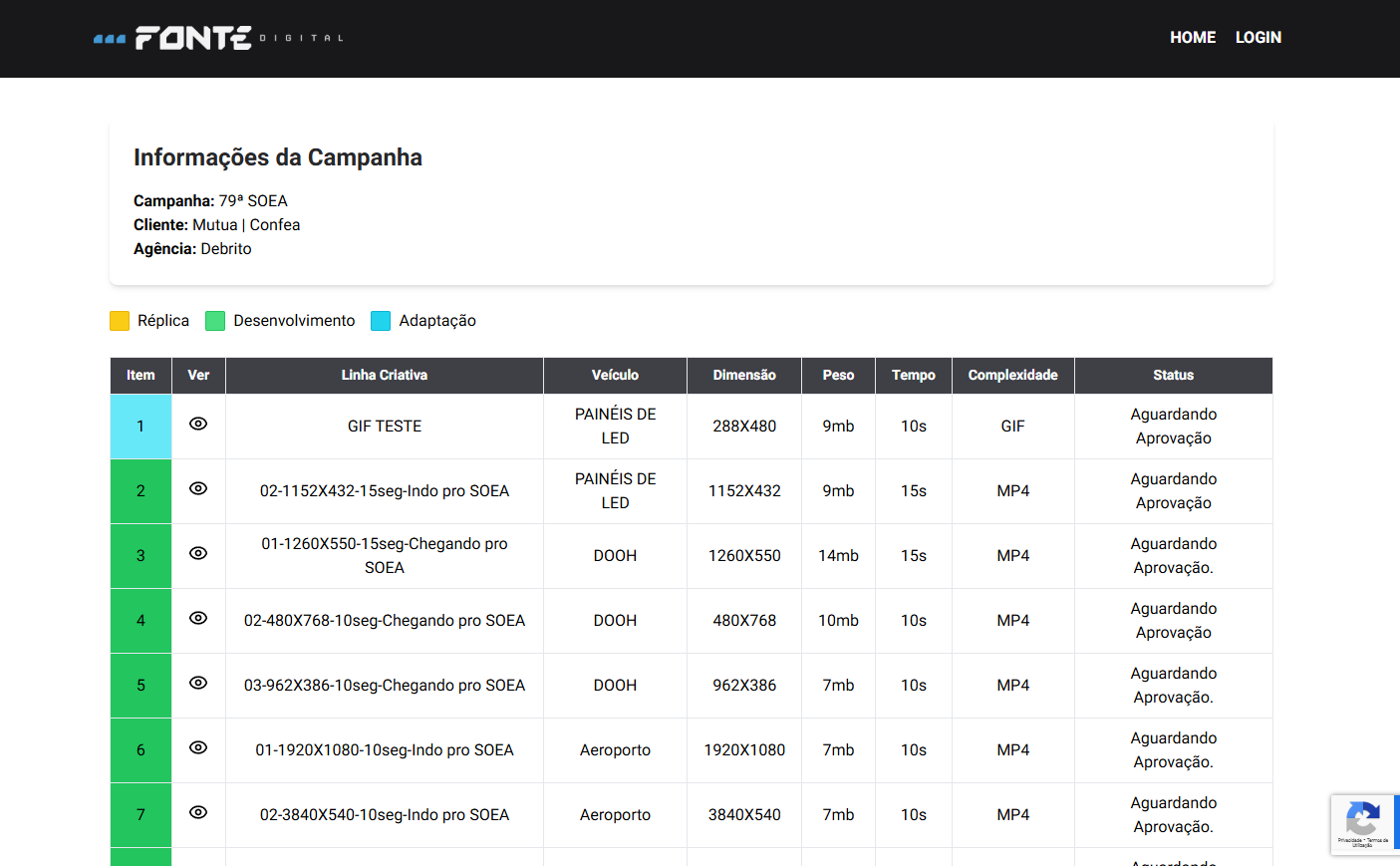Open the HOME menu item
Viewport: 1400px width, 866px height.
click(1192, 38)
